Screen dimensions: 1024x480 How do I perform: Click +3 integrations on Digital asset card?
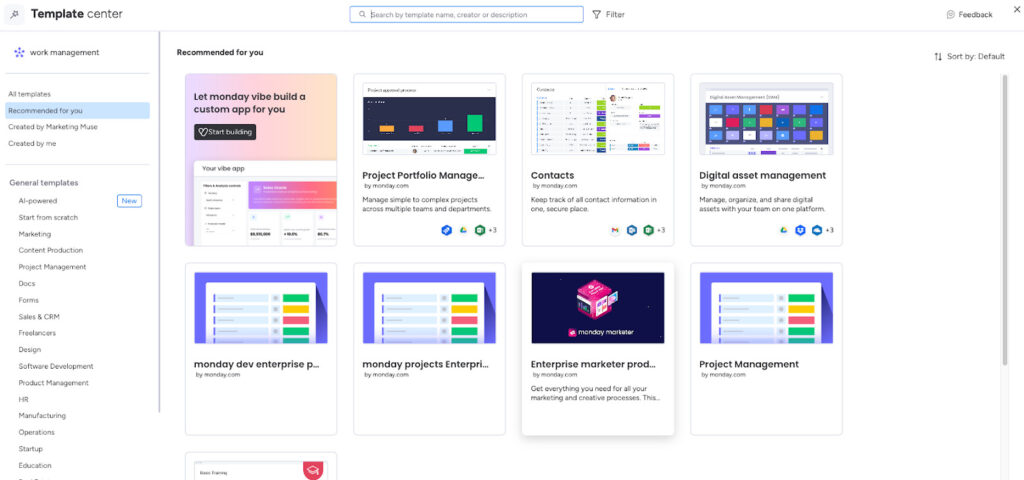[829, 230]
